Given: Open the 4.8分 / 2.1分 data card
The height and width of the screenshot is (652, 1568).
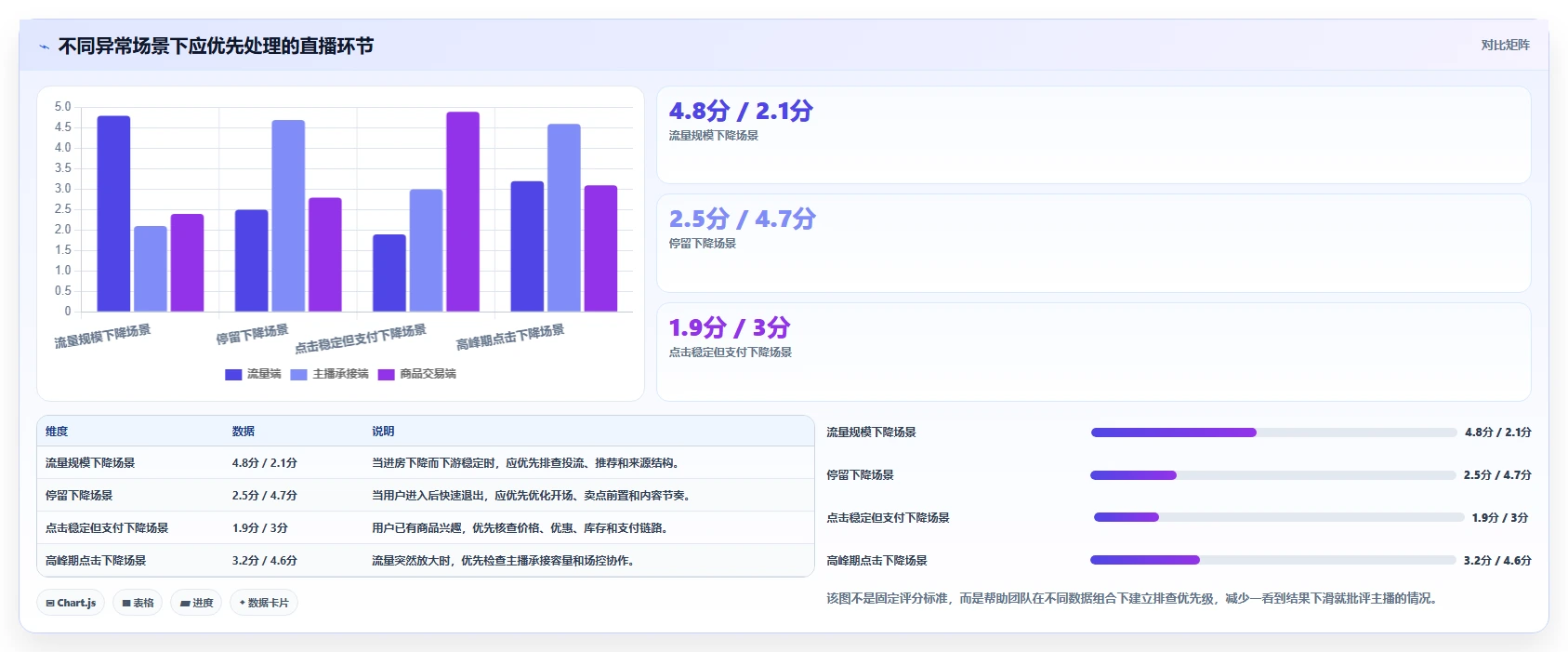Looking at the screenshot, I should pyautogui.click(x=1094, y=135).
